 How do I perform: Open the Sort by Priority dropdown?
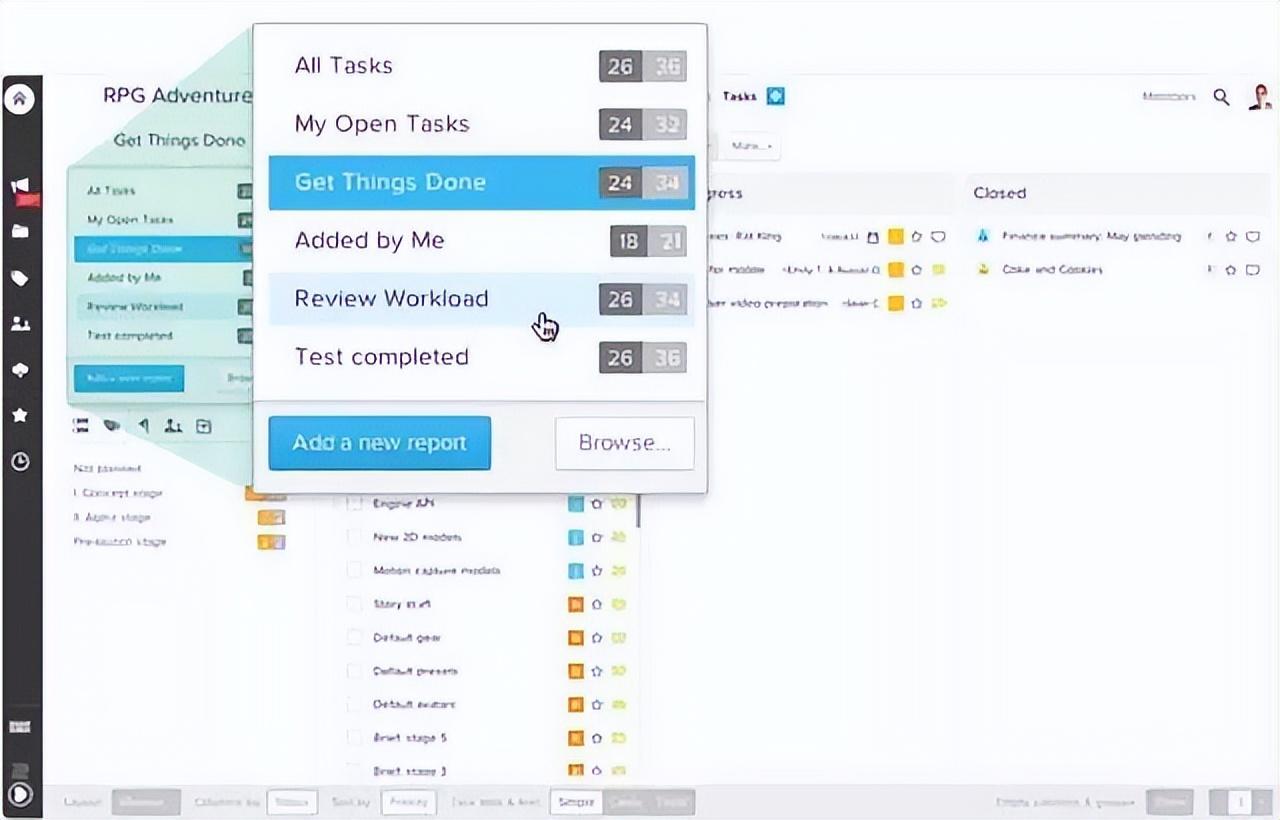(409, 802)
